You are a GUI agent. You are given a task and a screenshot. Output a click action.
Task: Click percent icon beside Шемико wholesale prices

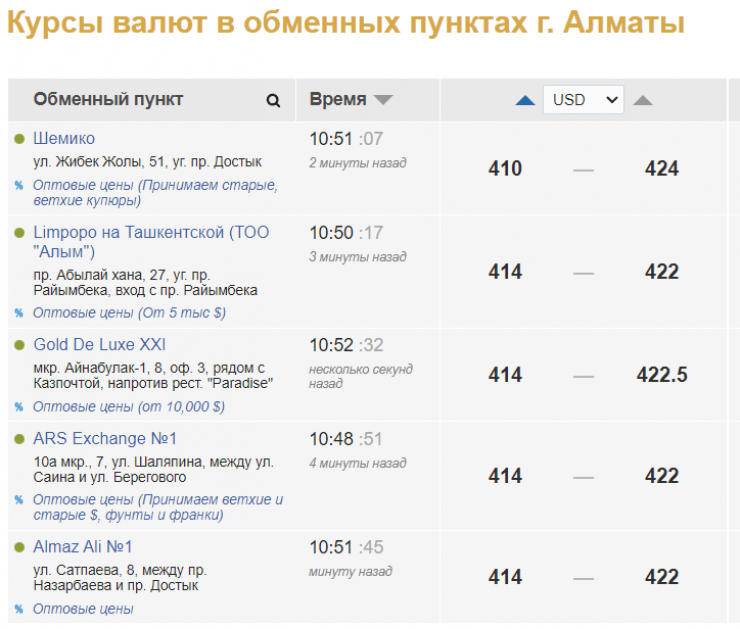point(18,186)
